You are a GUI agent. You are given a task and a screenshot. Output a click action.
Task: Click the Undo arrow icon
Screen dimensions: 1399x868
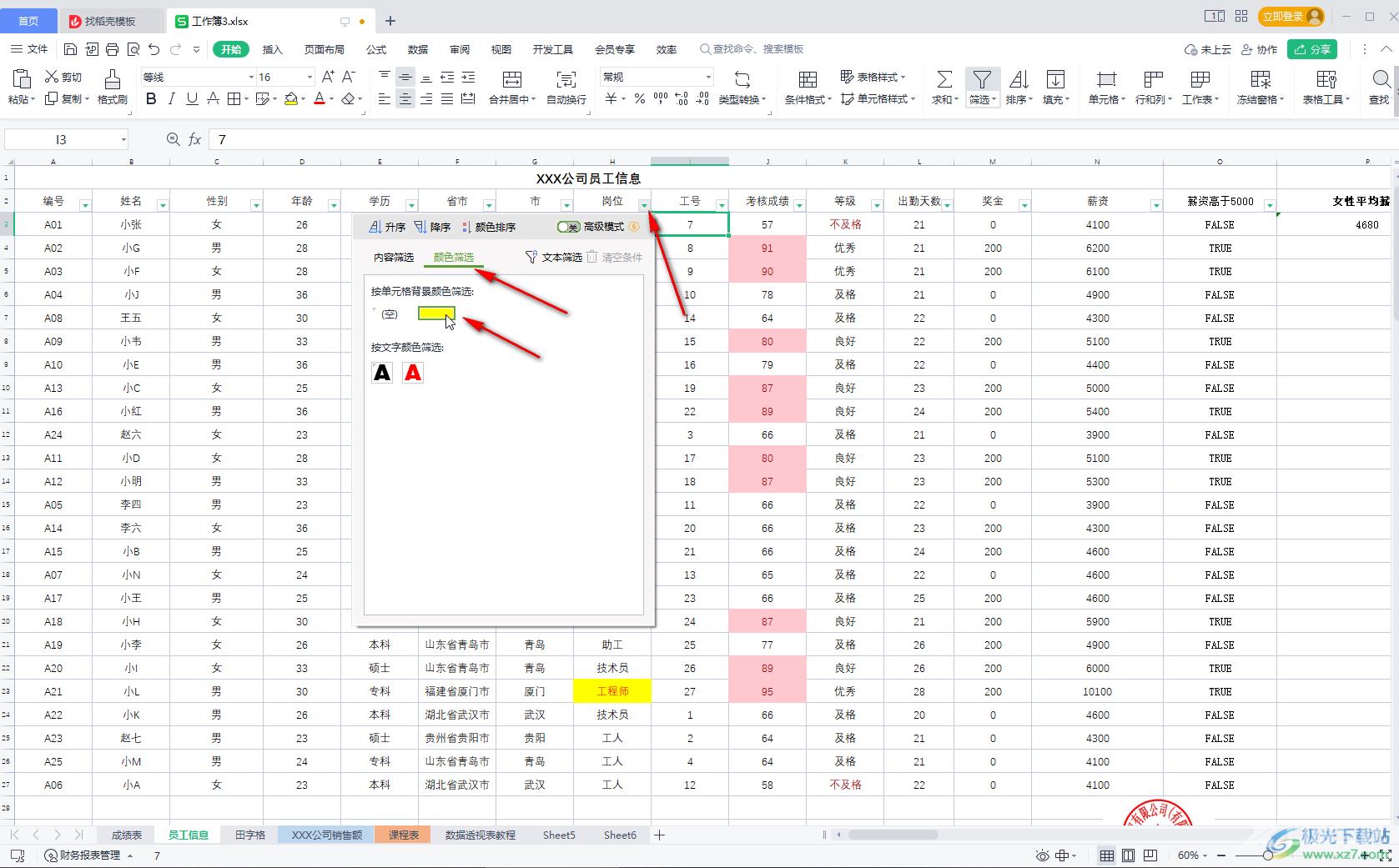(153, 49)
